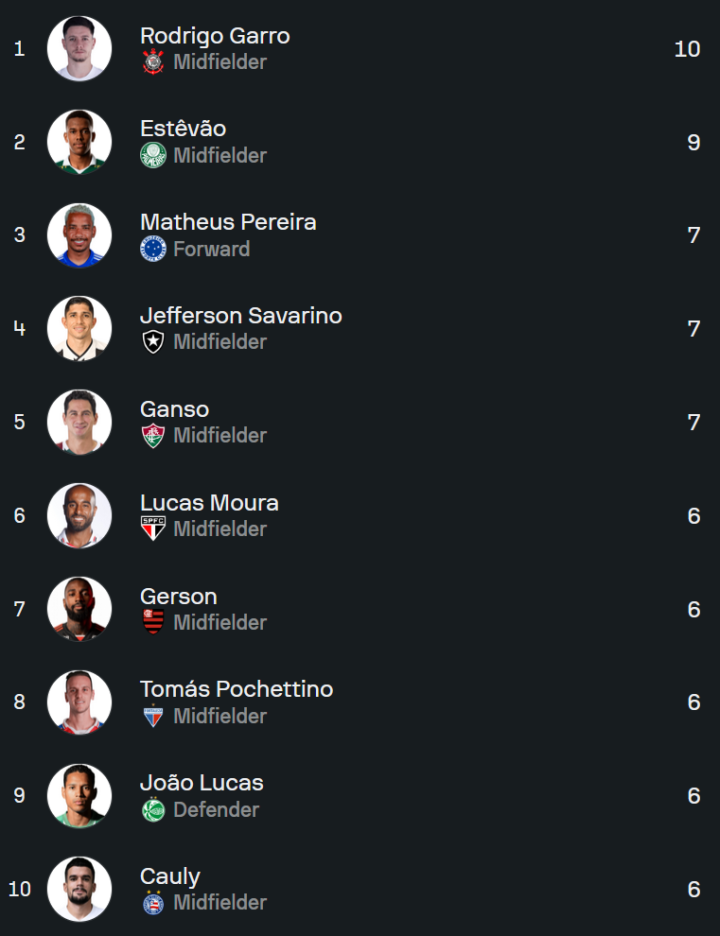Click the São Paulo SPFC crest icon

pos(153,529)
